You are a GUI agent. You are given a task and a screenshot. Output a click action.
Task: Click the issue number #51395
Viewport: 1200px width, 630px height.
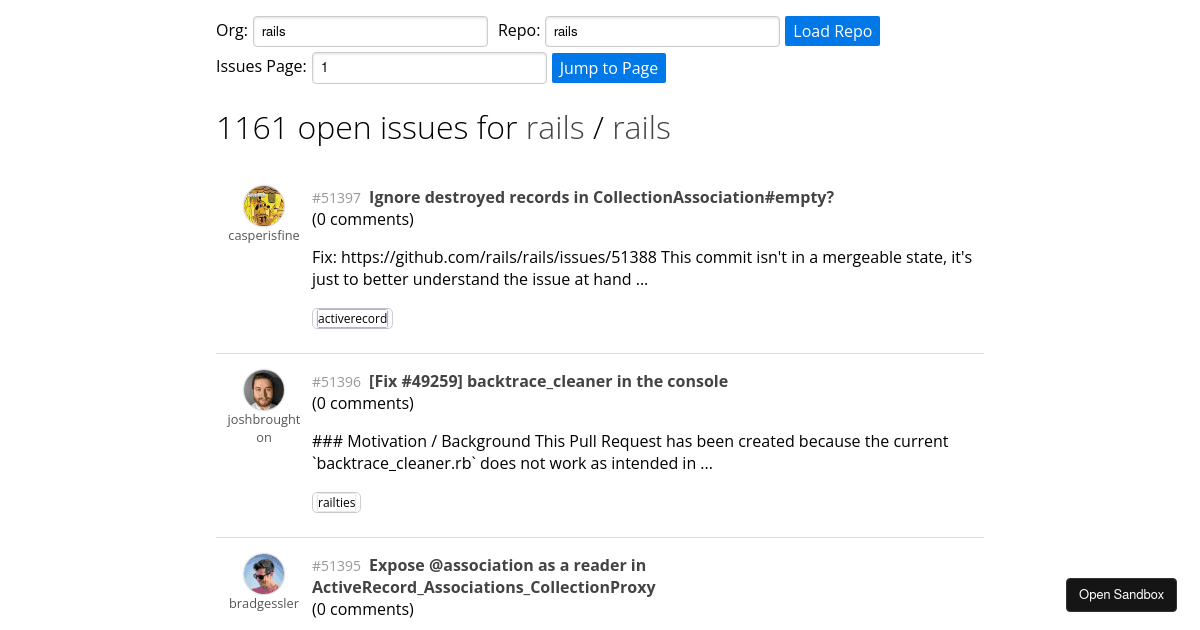336,565
